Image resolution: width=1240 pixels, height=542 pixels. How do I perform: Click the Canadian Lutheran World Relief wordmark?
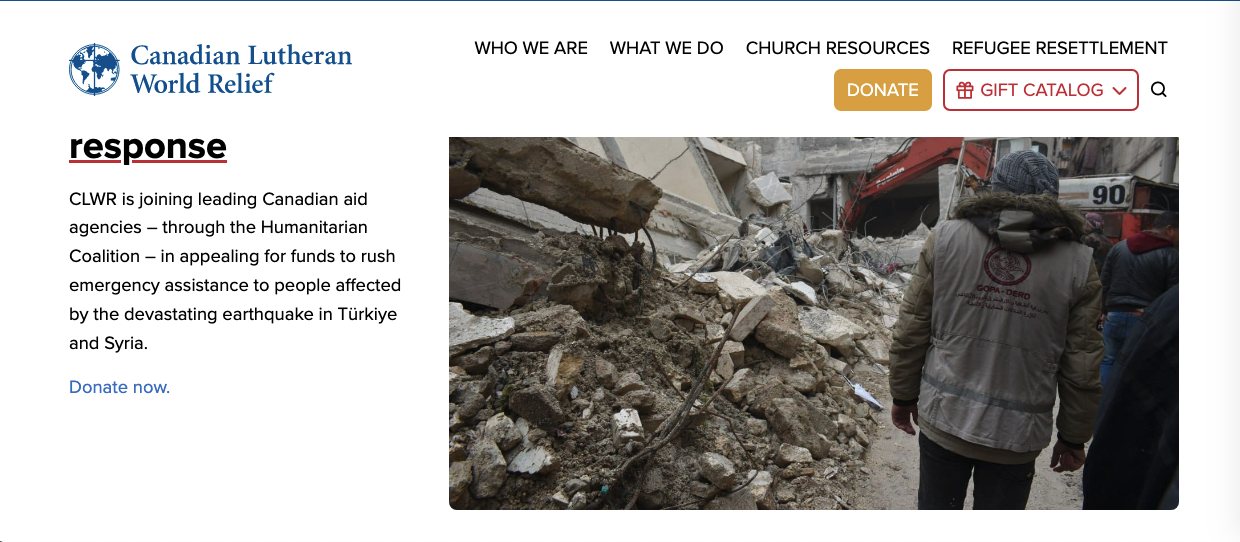pos(241,69)
